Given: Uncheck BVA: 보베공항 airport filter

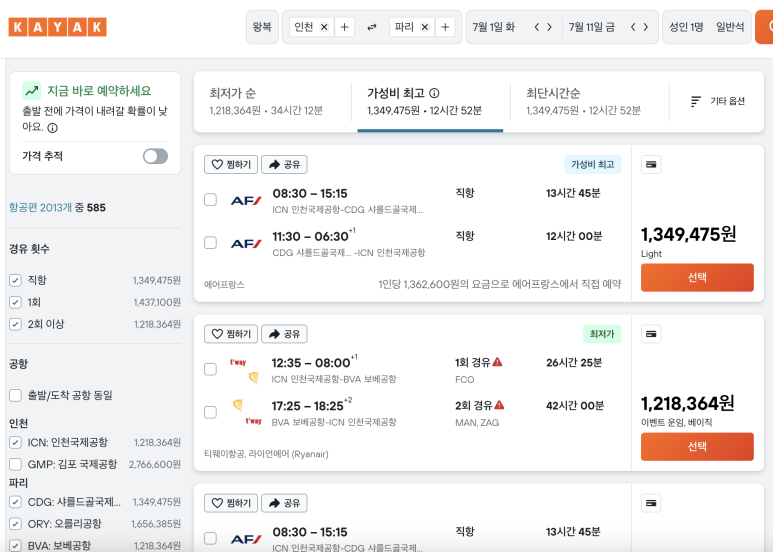Looking at the screenshot, I should tap(15, 546).
